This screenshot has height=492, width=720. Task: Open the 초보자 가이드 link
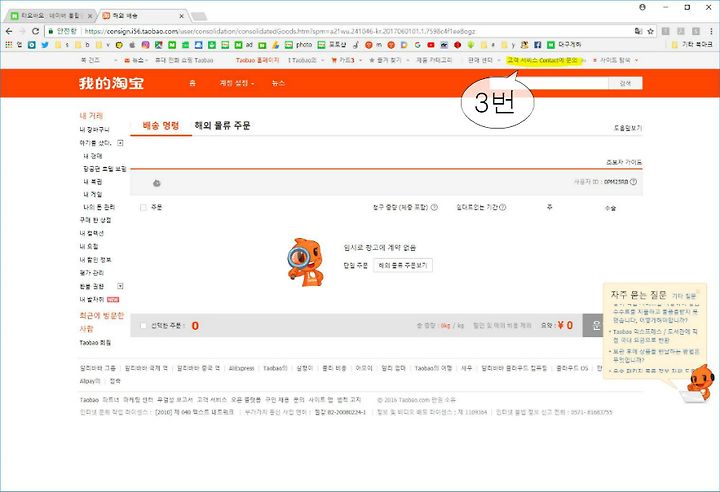(x=624, y=163)
